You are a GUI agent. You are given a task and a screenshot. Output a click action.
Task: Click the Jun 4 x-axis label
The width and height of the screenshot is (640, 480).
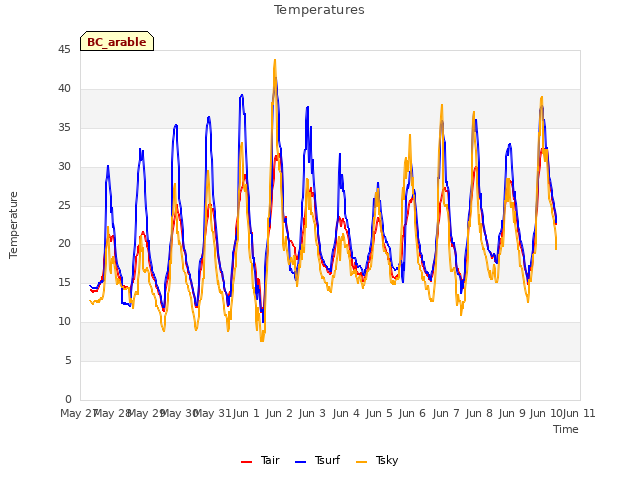[x=346, y=413]
